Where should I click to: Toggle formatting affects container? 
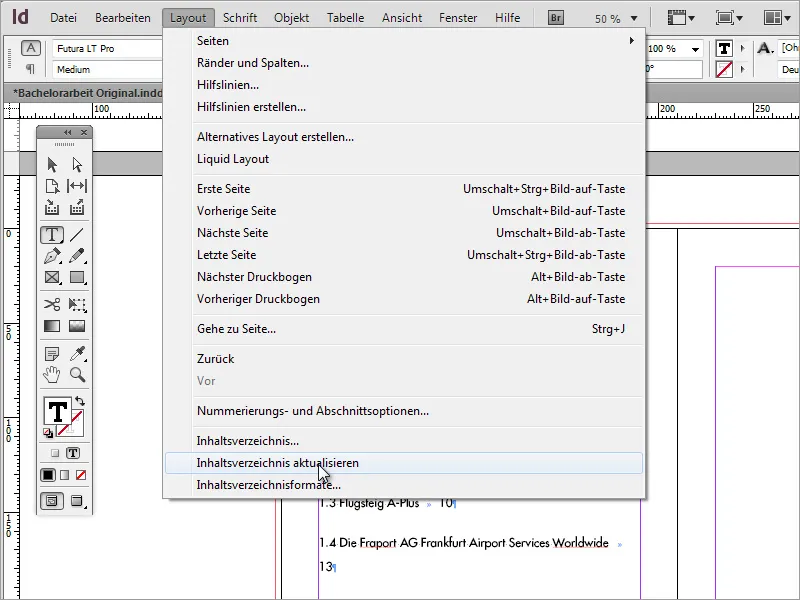pos(55,453)
